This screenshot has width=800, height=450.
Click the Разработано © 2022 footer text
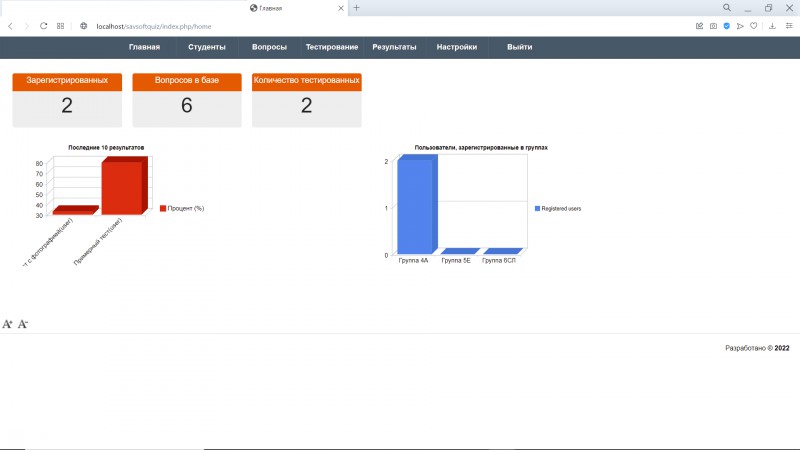[757, 348]
